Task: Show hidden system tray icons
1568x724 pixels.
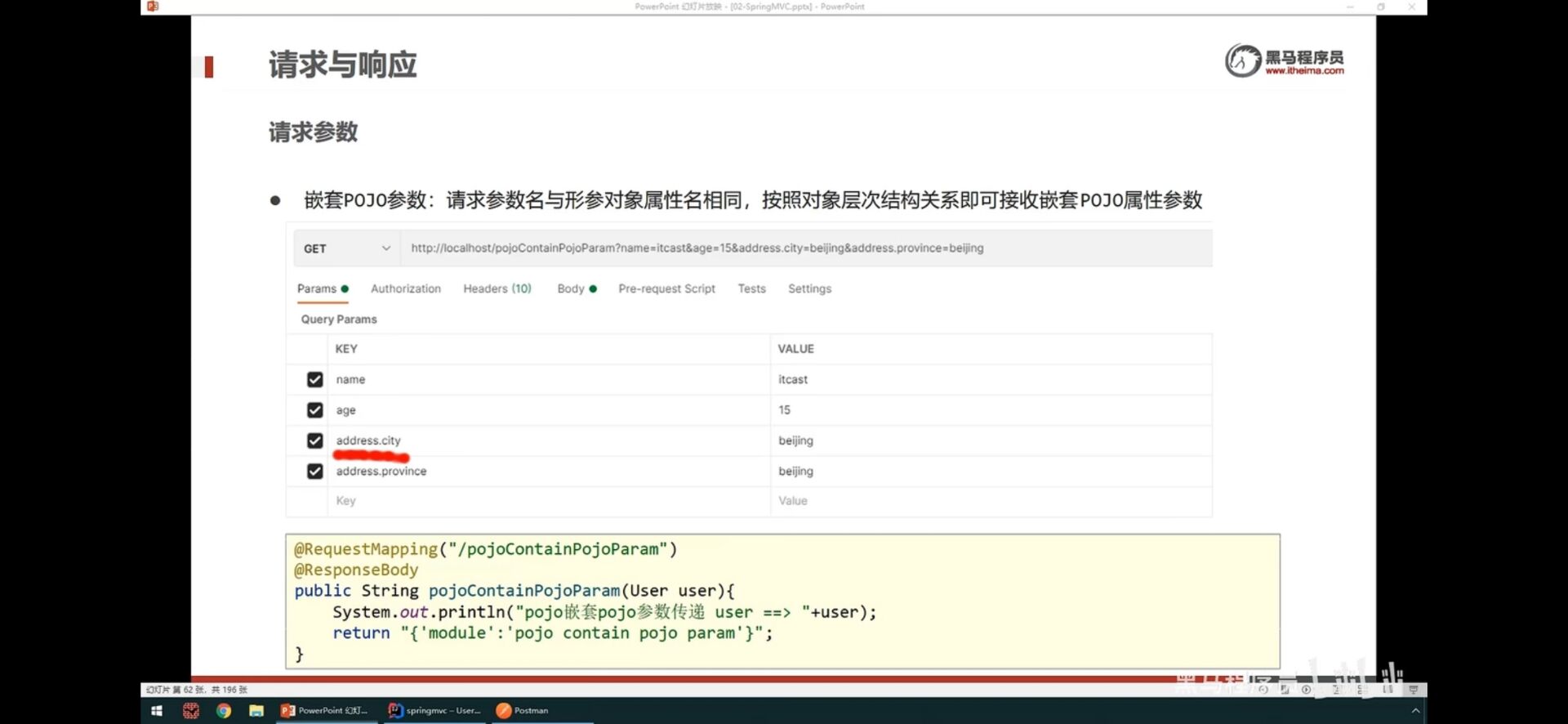Action: (x=1415, y=711)
